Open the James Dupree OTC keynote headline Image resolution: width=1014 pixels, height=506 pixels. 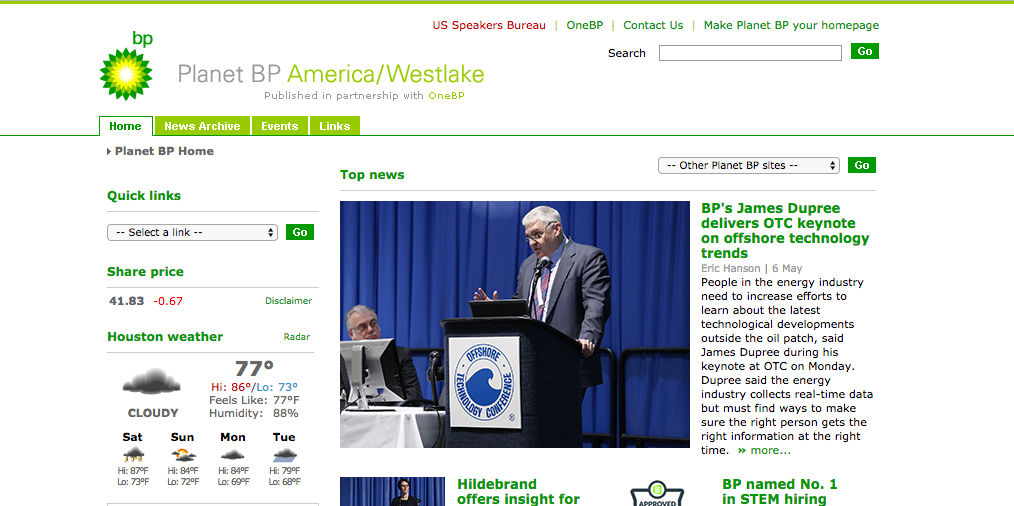(785, 230)
